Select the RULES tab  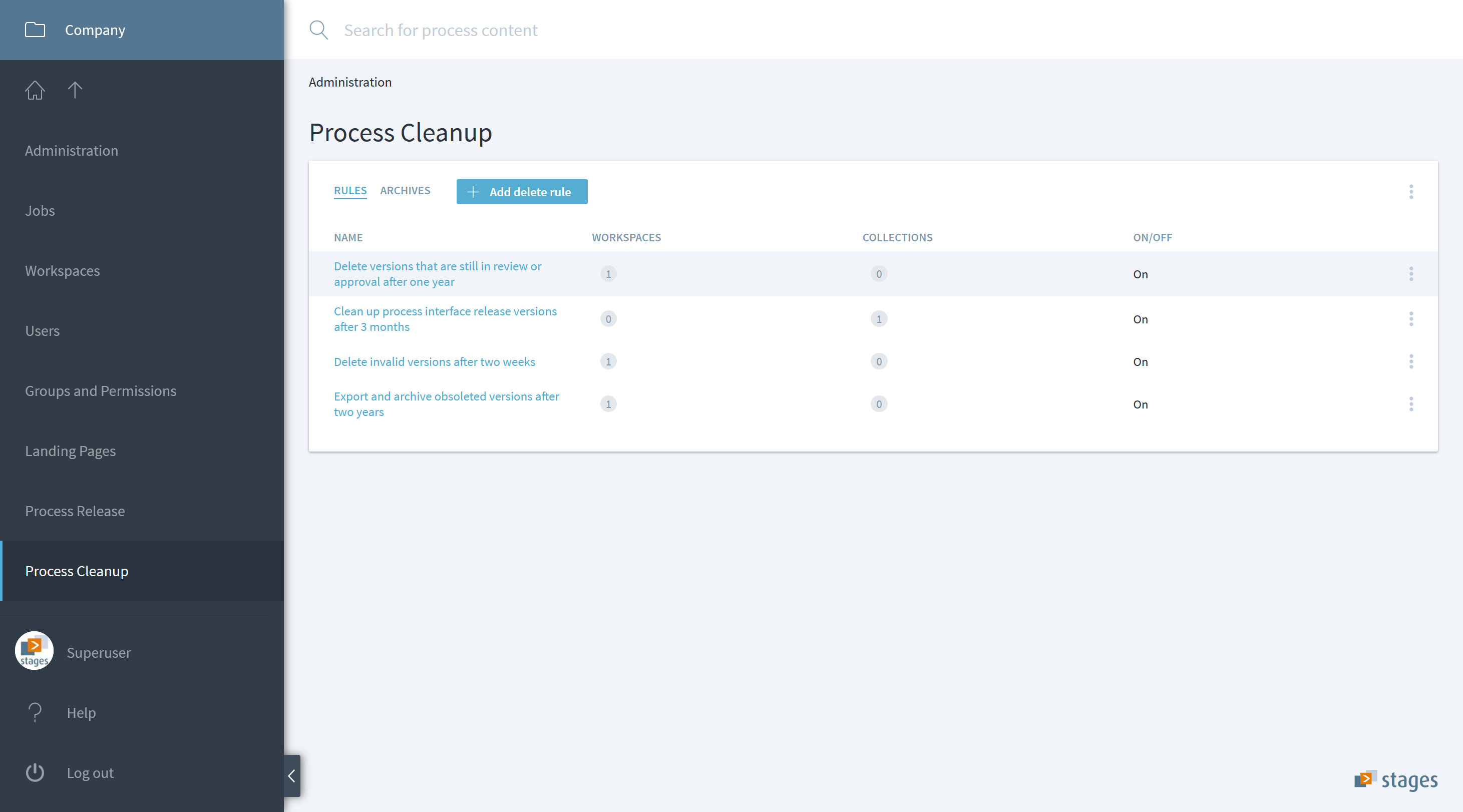(x=350, y=191)
